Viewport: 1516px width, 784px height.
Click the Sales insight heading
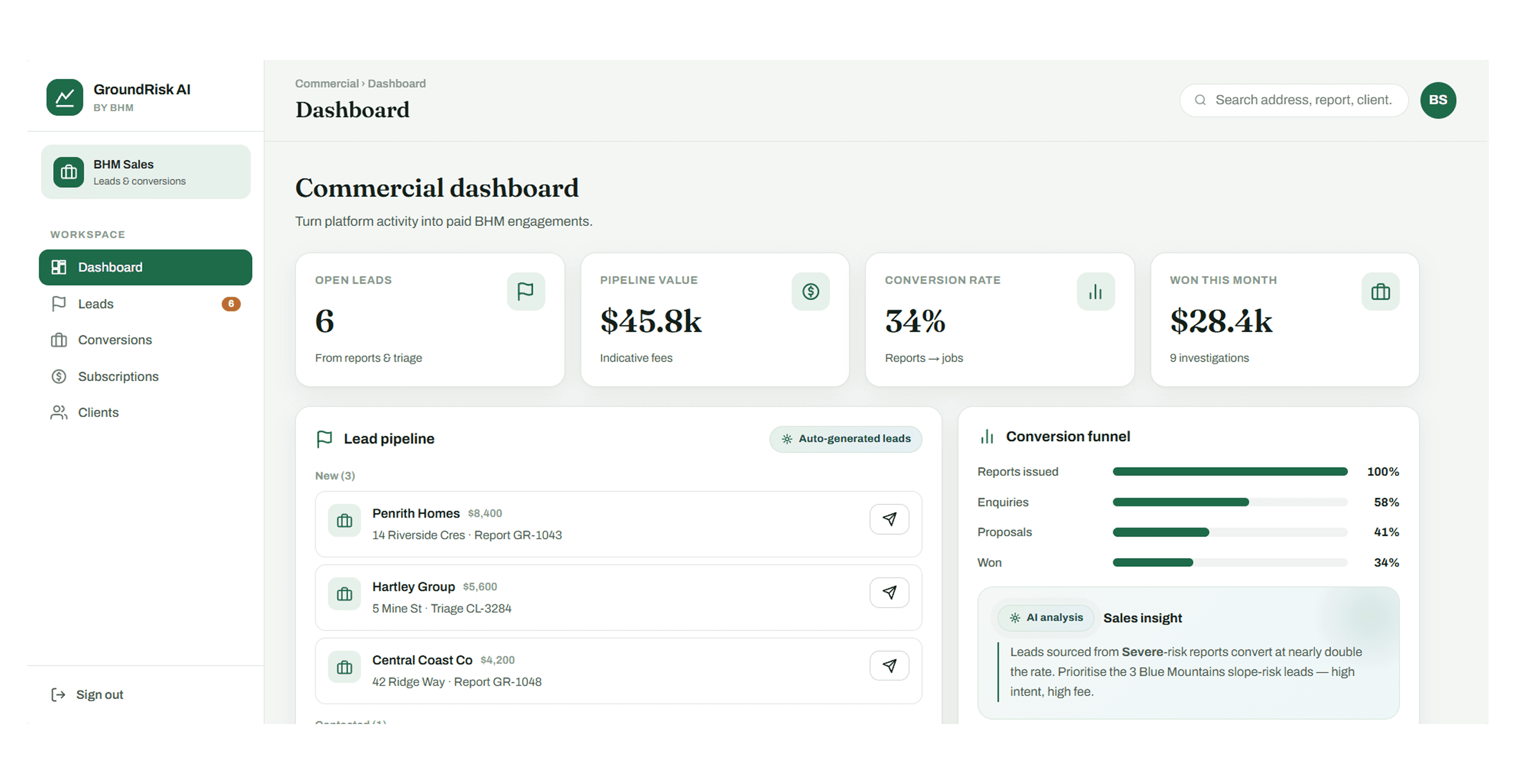coord(1142,618)
